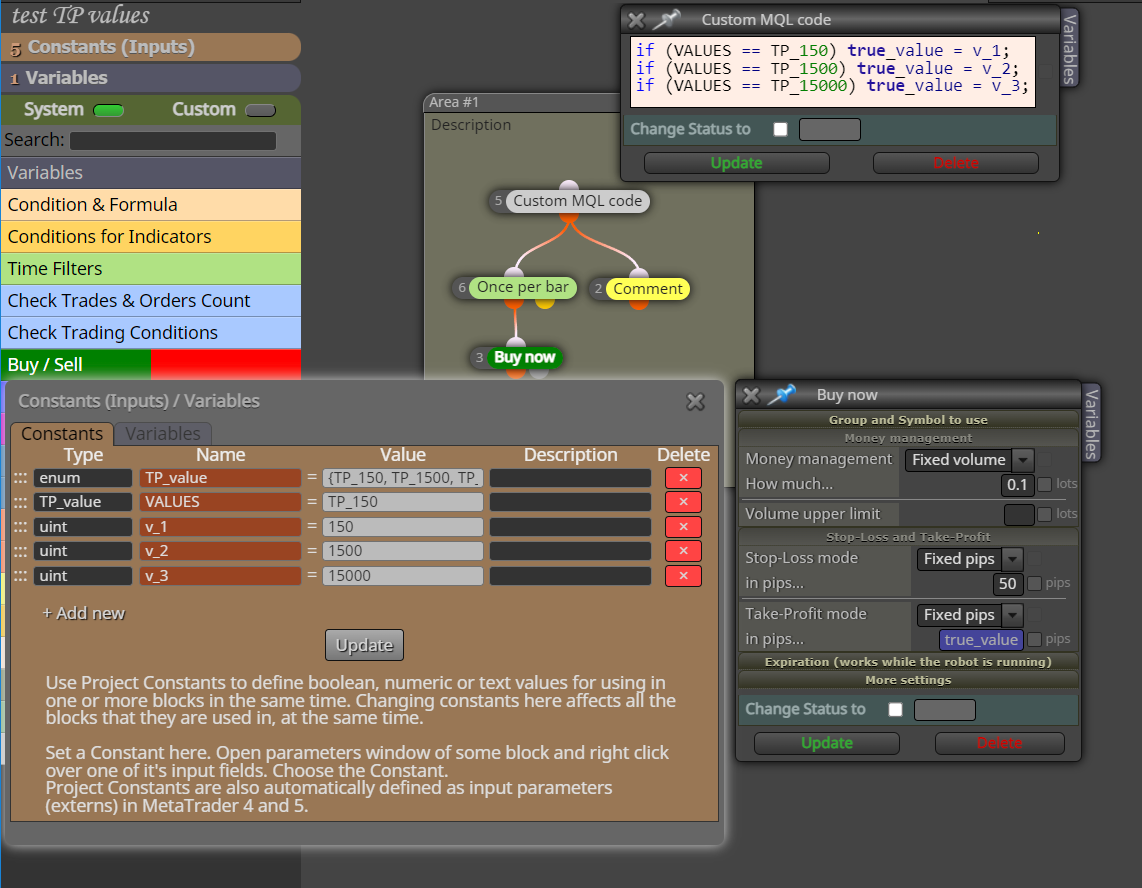Screen dimensions: 1142x888
Task: Tick Change Status checkbox in Custom MQL window
Action: pyautogui.click(x=781, y=130)
